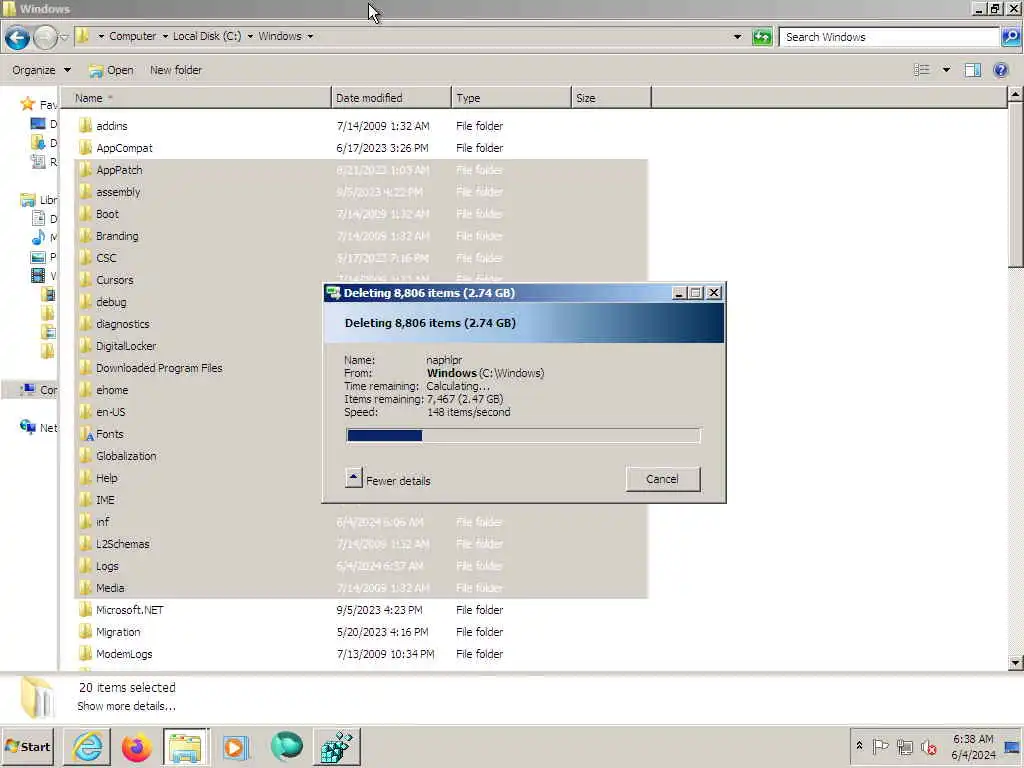Click the green sphere taskbar application

[286, 746]
